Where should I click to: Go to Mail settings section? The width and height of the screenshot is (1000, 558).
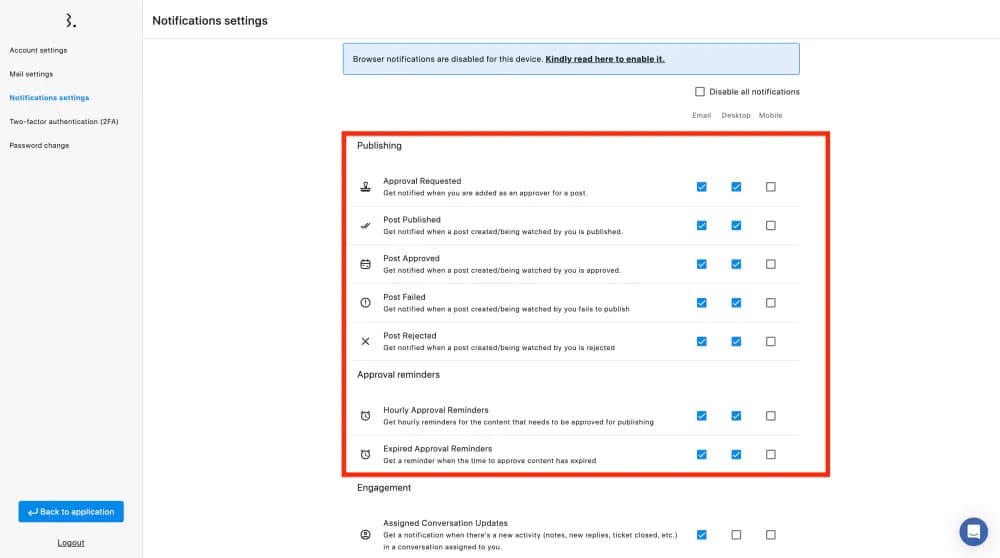pos(31,74)
